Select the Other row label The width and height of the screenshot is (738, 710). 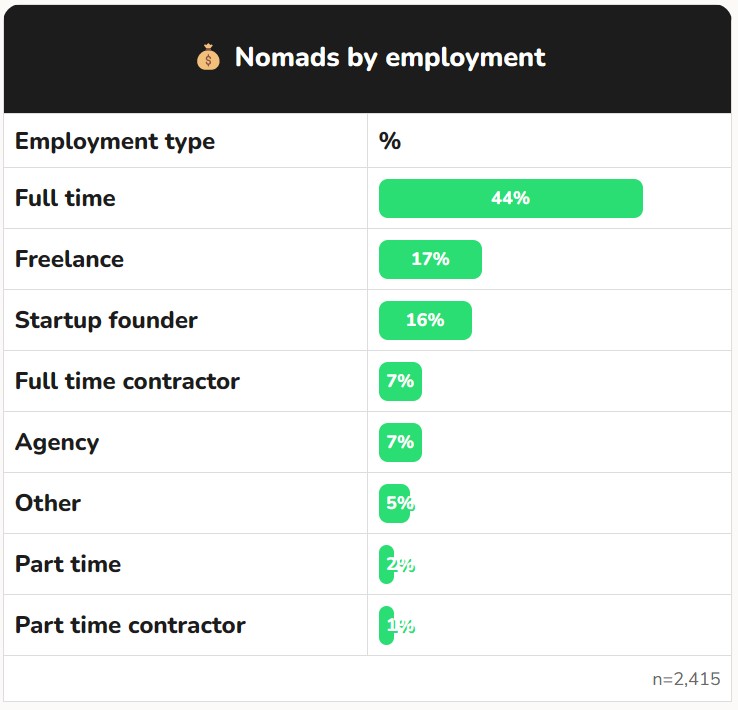tap(48, 503)
